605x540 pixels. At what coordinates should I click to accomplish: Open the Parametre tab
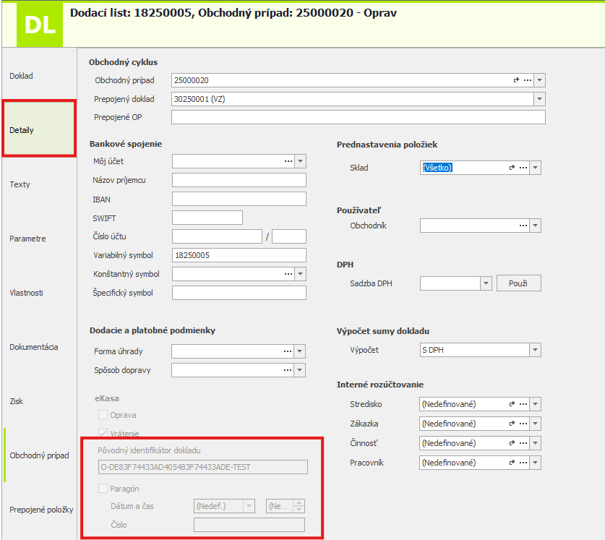[27, 239]
